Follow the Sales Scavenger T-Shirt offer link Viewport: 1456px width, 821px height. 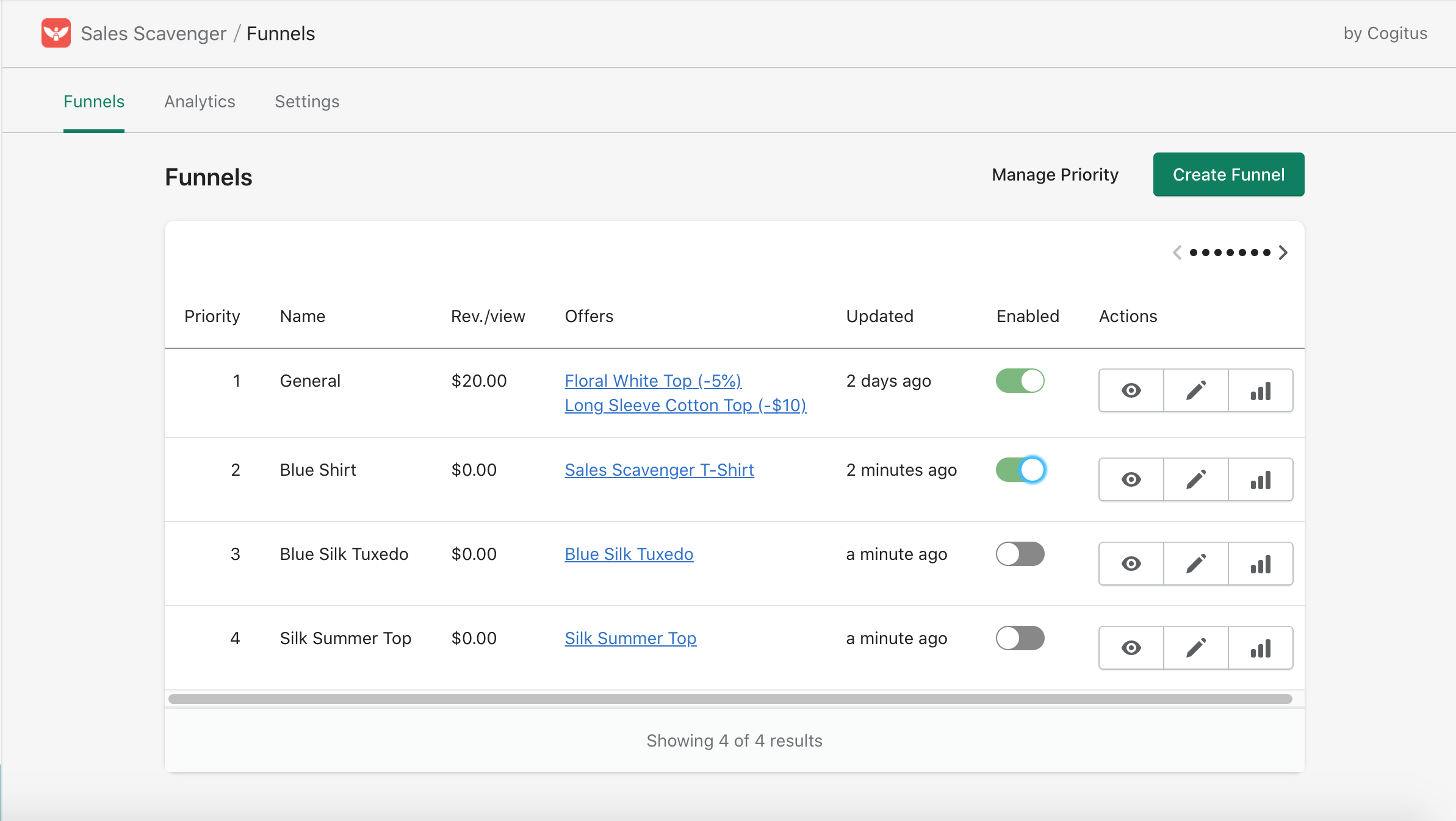pyautogui.click(x=659, y=470)
